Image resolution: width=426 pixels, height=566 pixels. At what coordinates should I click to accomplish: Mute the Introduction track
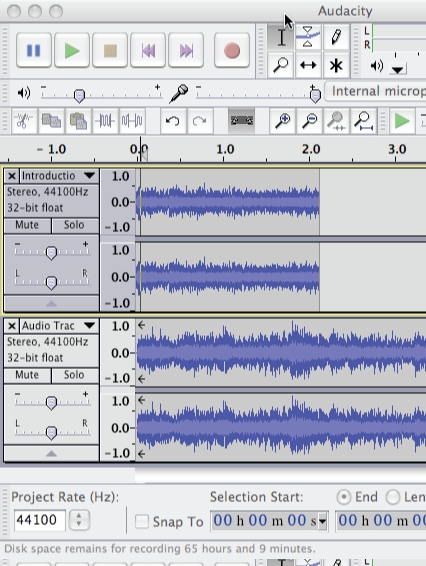(x=27, y=225)
